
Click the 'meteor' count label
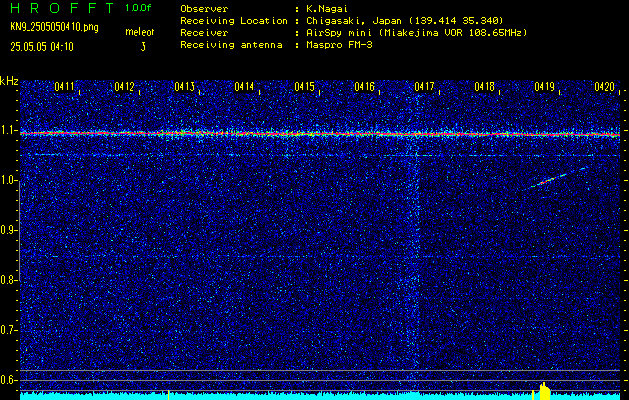pos(140,32)
